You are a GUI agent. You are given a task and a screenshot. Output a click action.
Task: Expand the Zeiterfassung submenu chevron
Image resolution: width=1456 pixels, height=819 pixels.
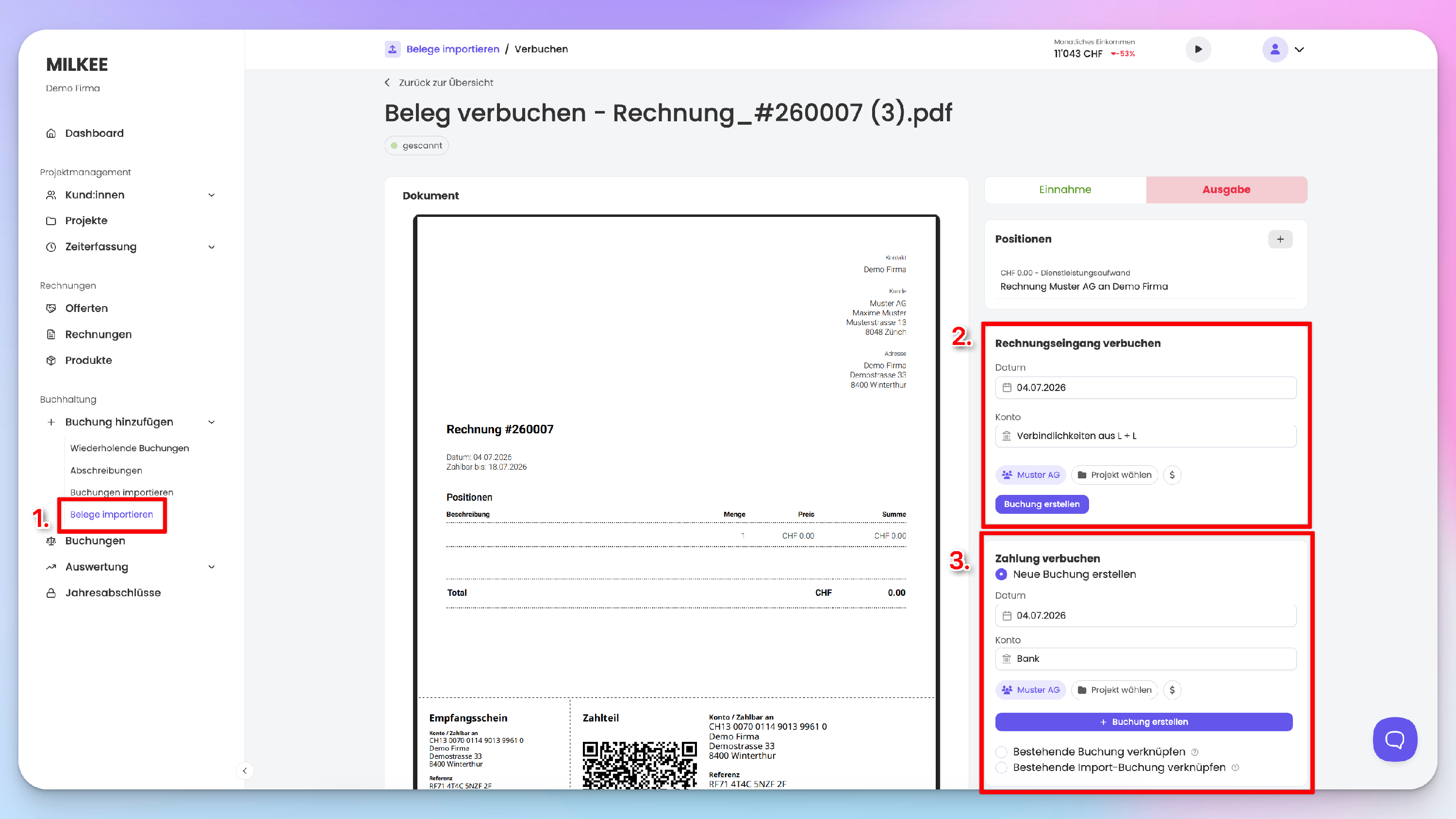click(212, 247)
